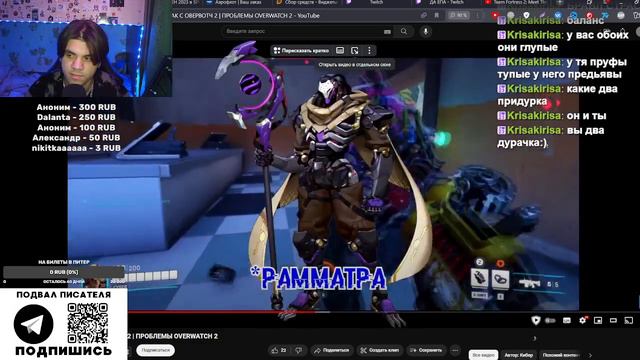Click the subtitles icon beside Пересказать кратко

coord(340,50)
